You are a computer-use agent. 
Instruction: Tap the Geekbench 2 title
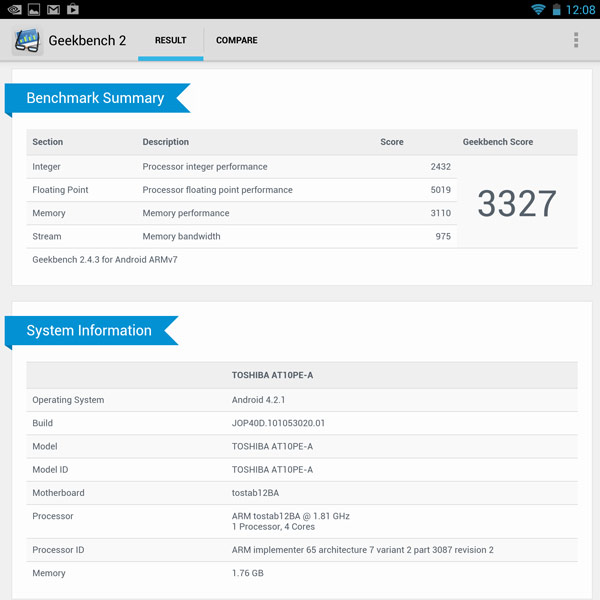87,41
